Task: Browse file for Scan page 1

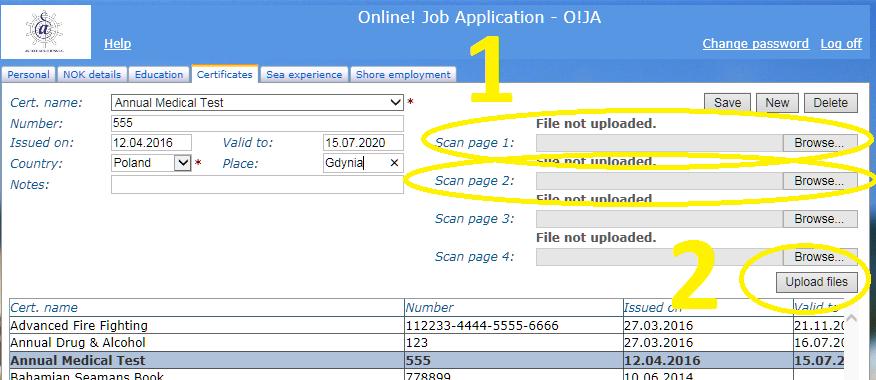Action: (820, 143)
